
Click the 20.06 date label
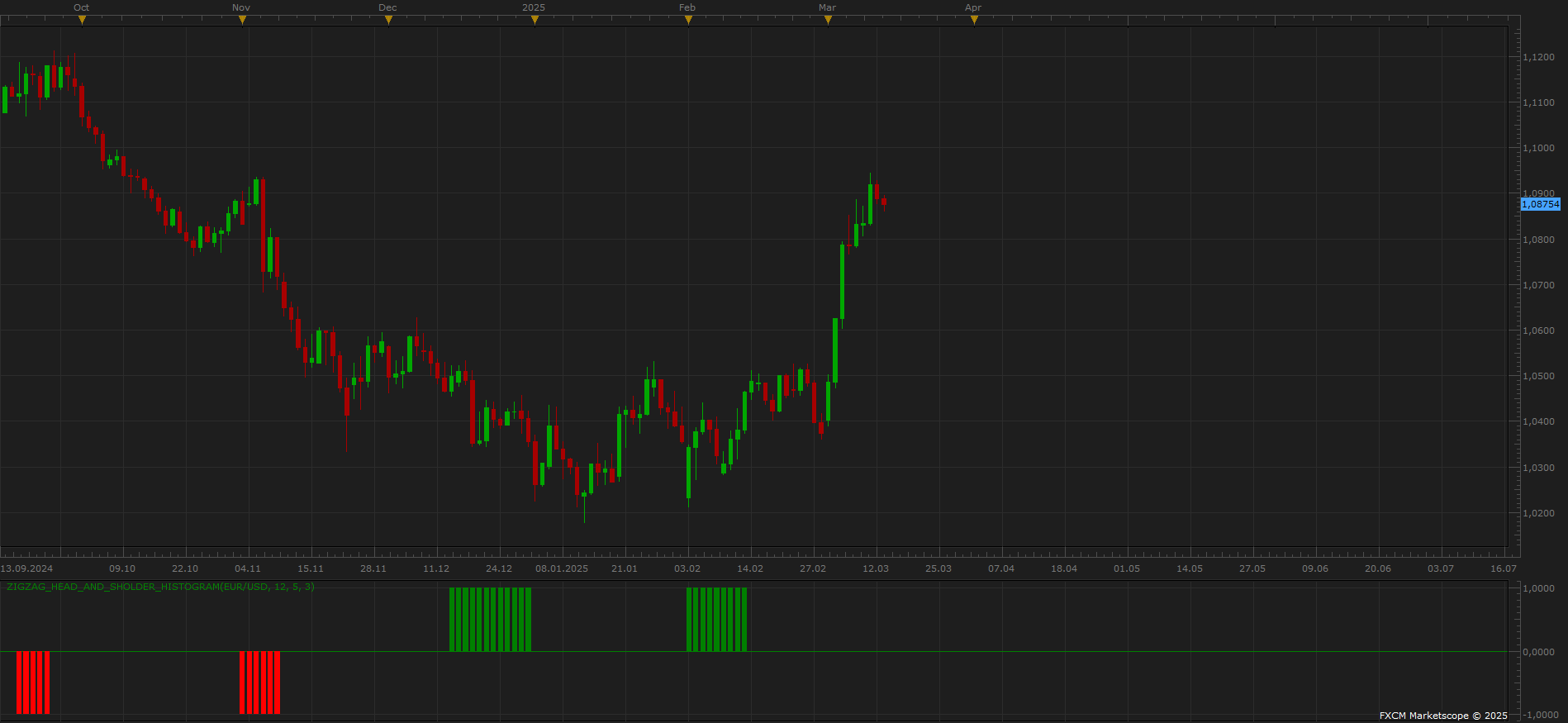click(x=1378, y=568)
